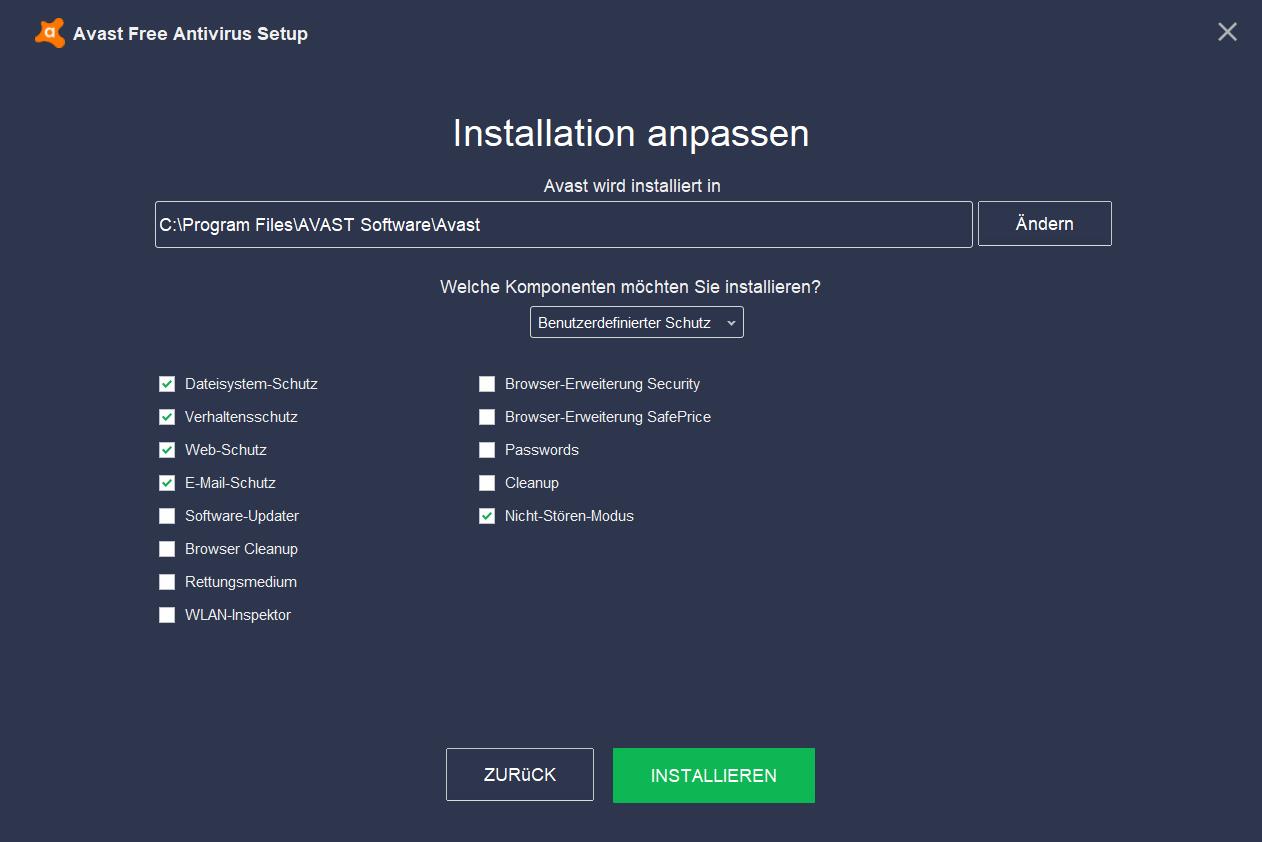This screenshot has height=842, width=1262.
Task: Toggle the Web-Schutz checkbox
Action: [x=167, y=450]
